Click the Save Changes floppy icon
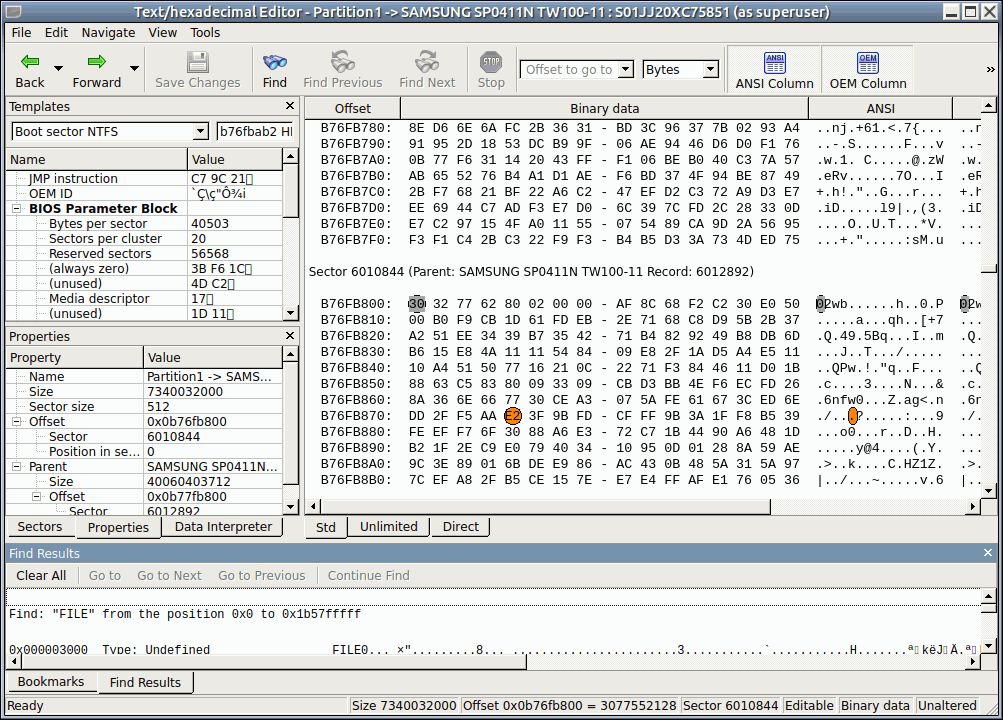This screenshot has height=720, width=1003. [198, 62]
